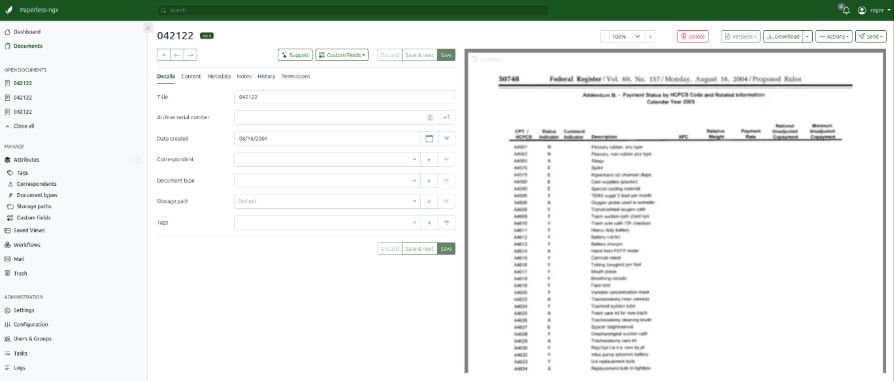894x381 pixels.
Task: Click the top Discard button
Action: pos(389,55)
